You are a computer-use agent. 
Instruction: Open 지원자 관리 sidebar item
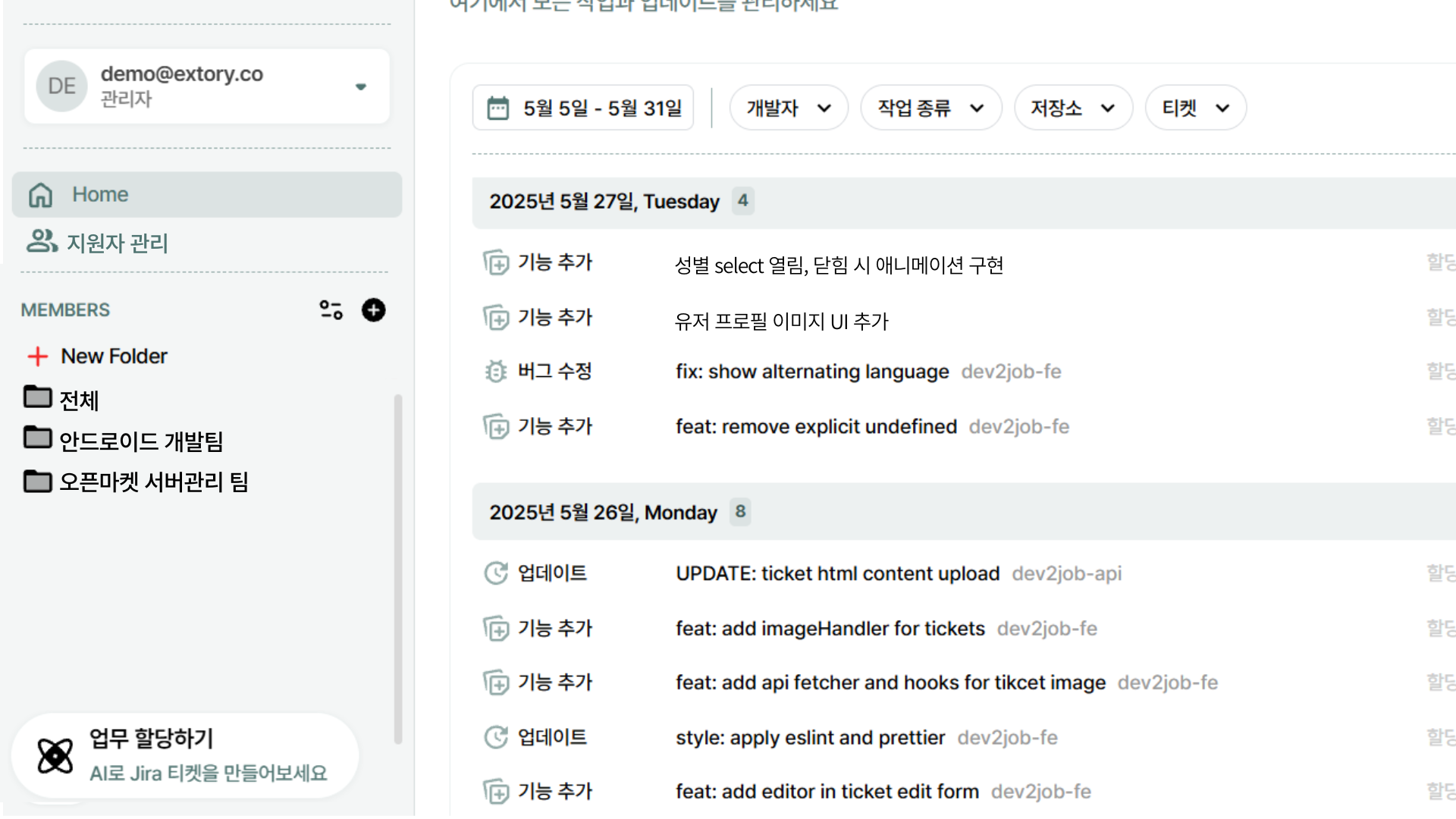click(x=117, y=243)
